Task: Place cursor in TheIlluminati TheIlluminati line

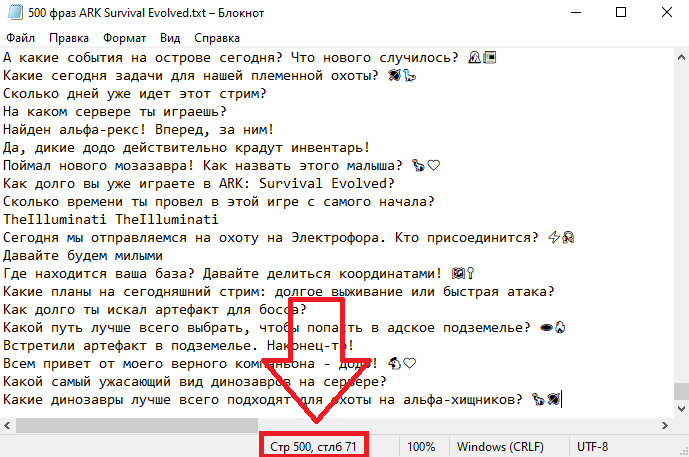Action: click(x=110, y=219)
